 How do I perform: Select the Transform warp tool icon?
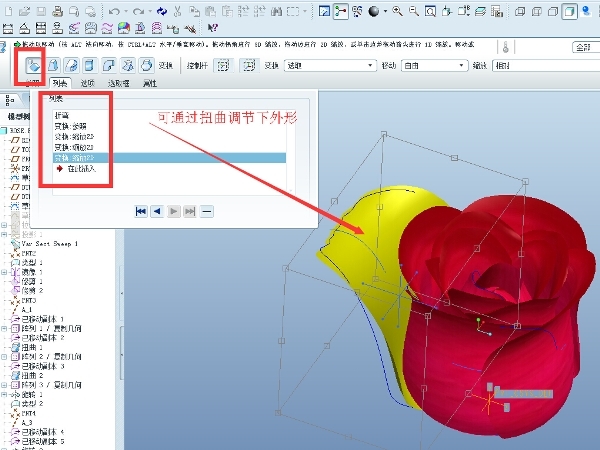pos(33,65)
